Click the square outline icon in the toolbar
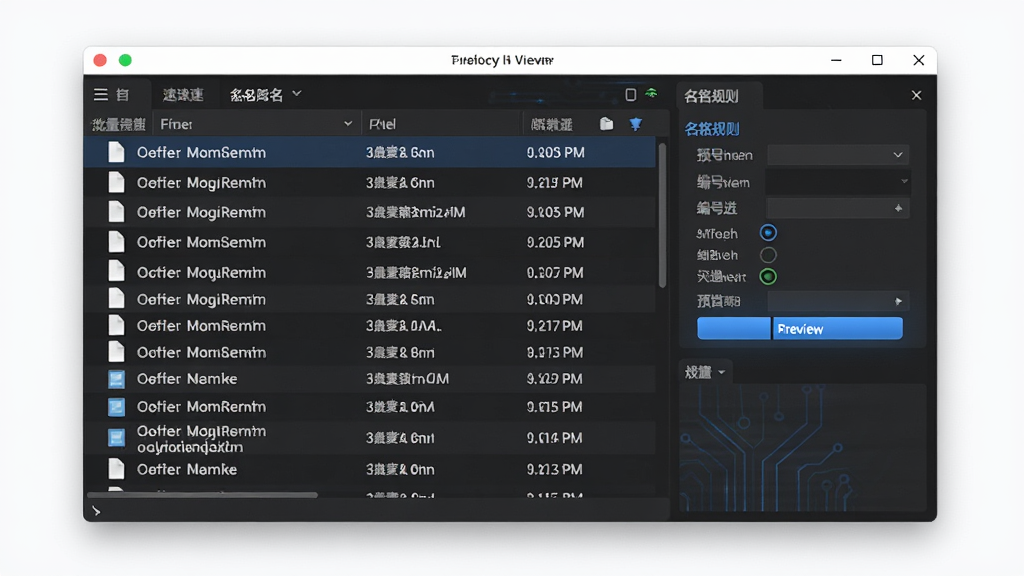 point(630,95)
